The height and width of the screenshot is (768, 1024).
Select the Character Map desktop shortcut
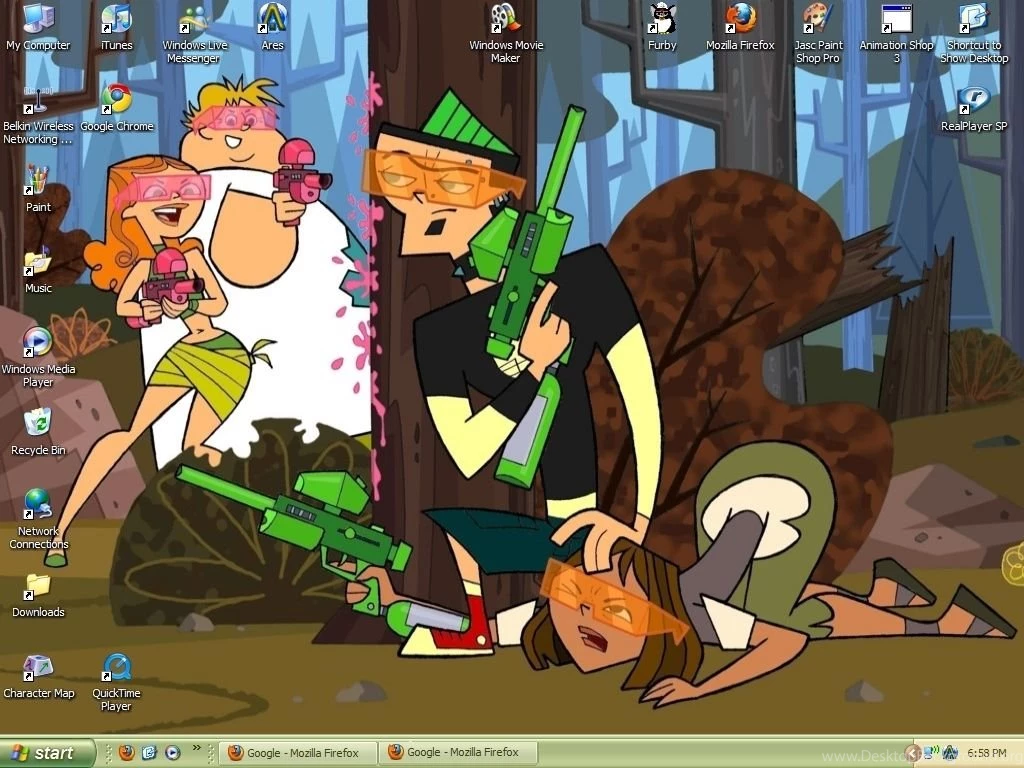click(38, 675)
